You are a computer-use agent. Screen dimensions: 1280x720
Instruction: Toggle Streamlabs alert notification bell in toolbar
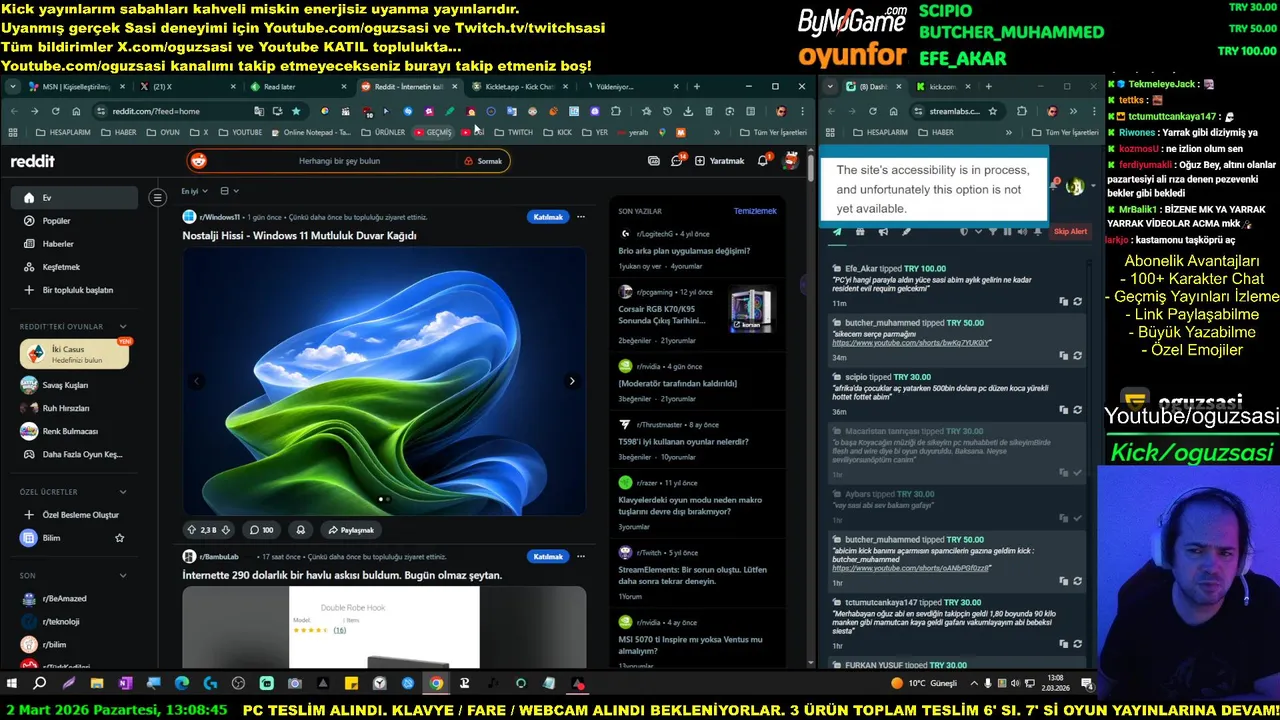[1037, 232]
